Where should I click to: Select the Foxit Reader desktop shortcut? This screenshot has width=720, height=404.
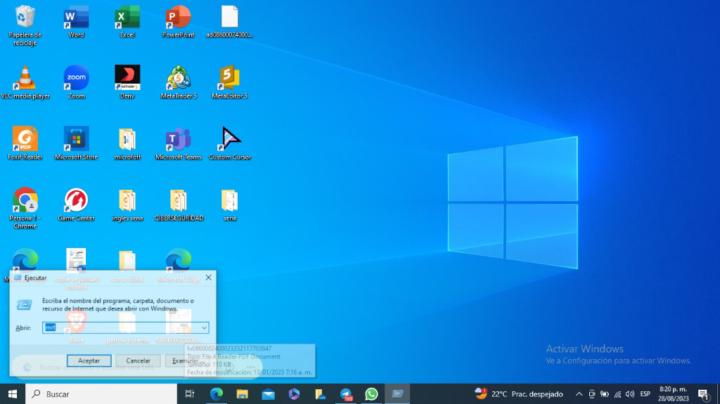click(x=25, y=144)
